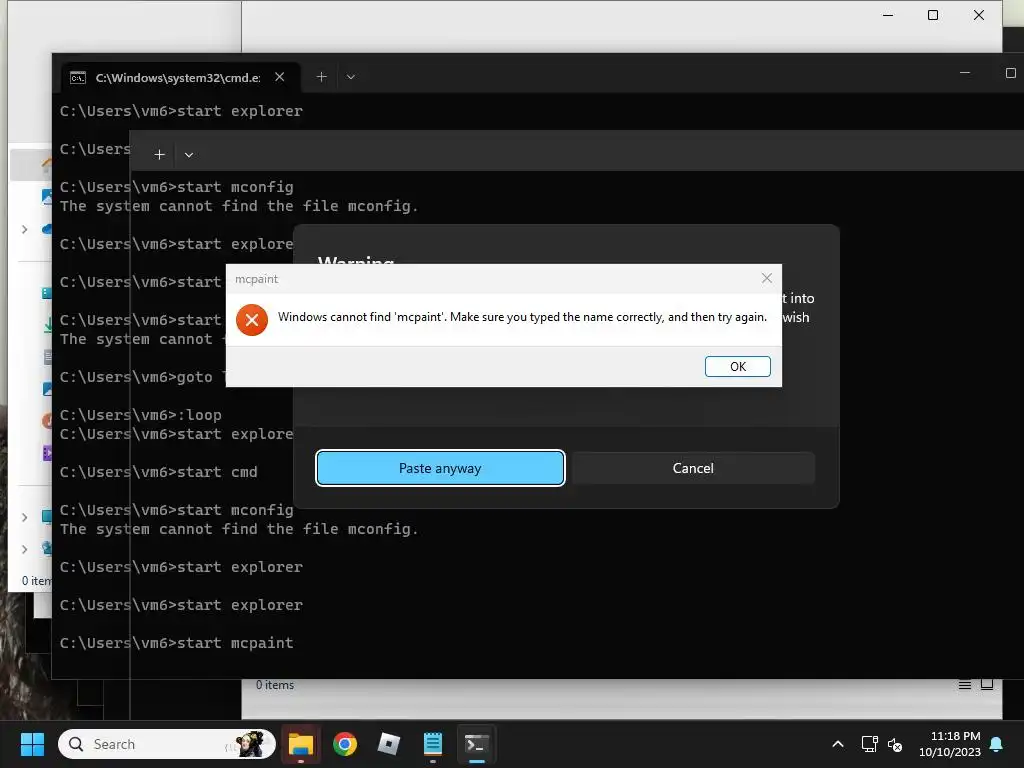Open the Windows Start menu
The width and height of the screenshot is (1024, 768).
(x=32, y=744)
